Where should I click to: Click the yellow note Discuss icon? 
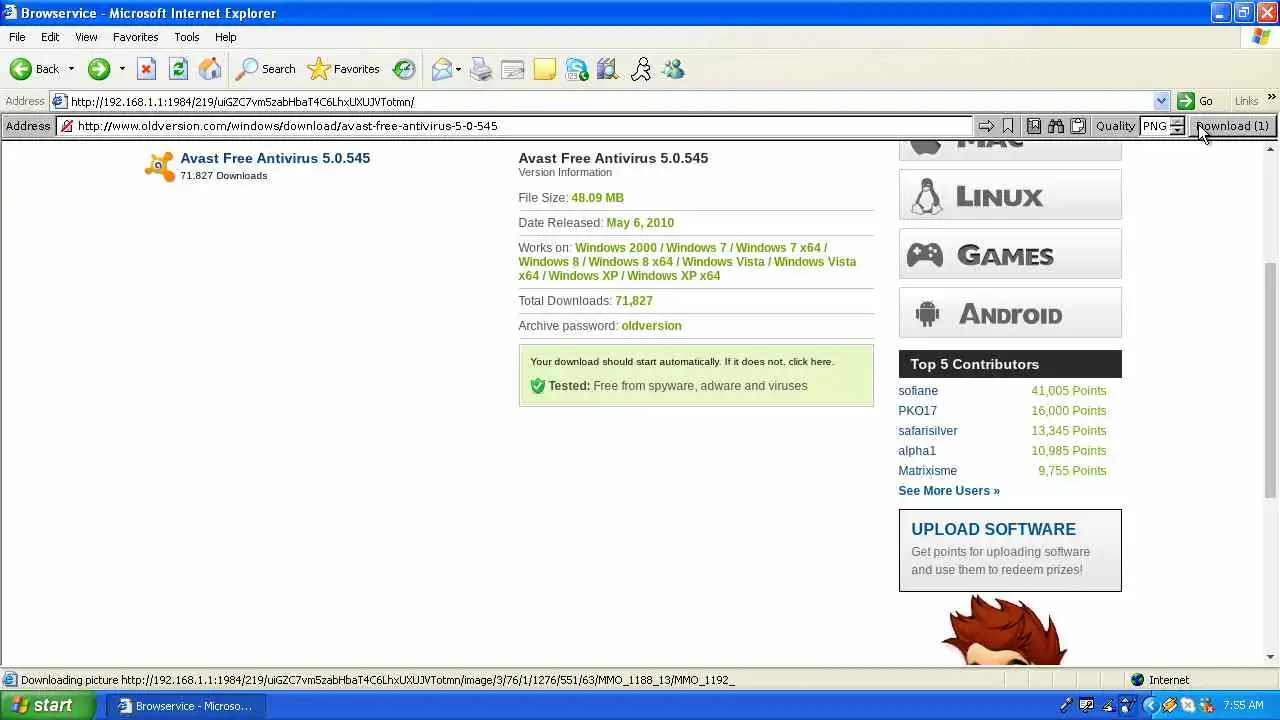[545, 69]
